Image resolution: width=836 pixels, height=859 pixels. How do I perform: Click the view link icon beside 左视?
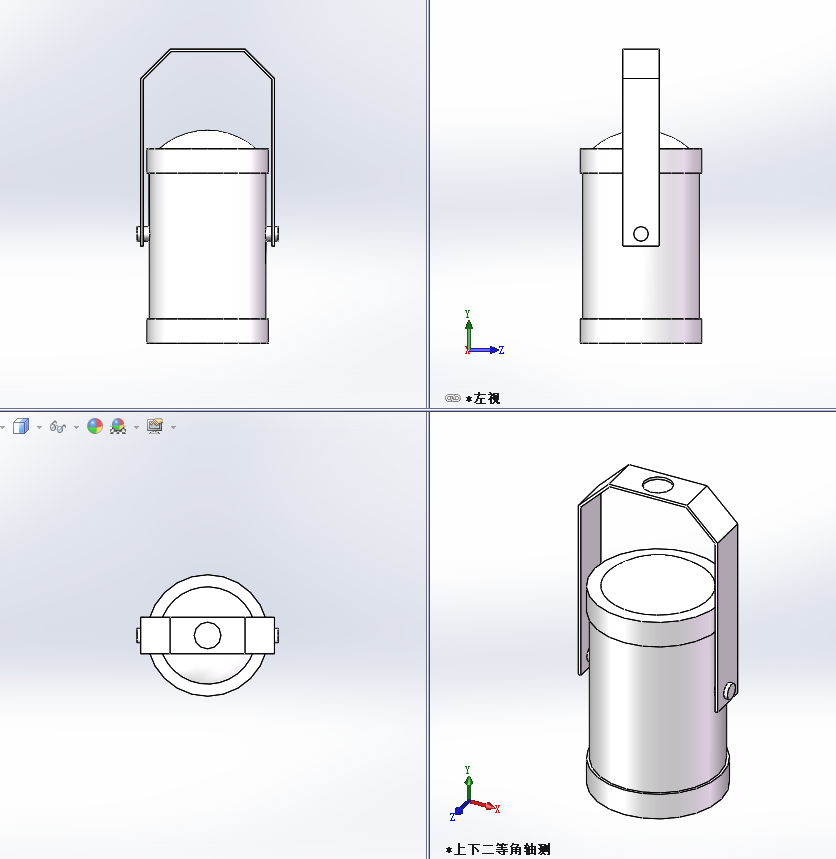pos(453,398)
